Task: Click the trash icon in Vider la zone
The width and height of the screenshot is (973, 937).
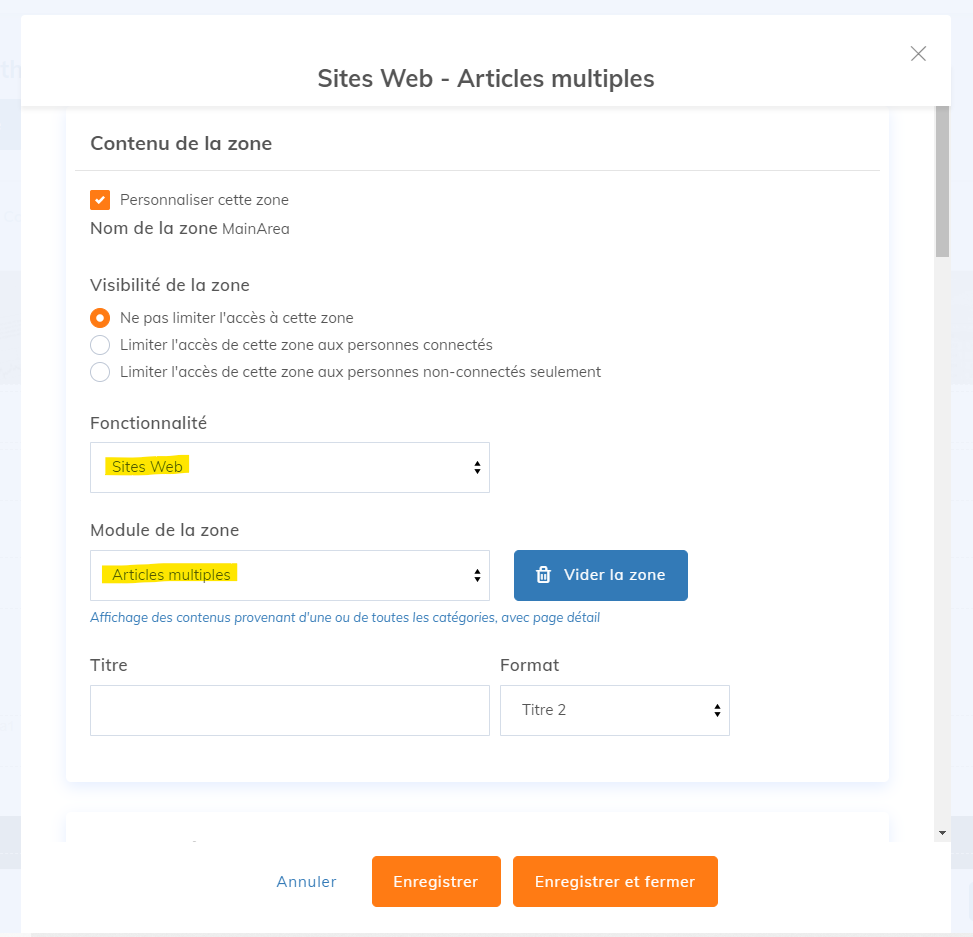Action: pyautogui.click(x=543, y=575)
